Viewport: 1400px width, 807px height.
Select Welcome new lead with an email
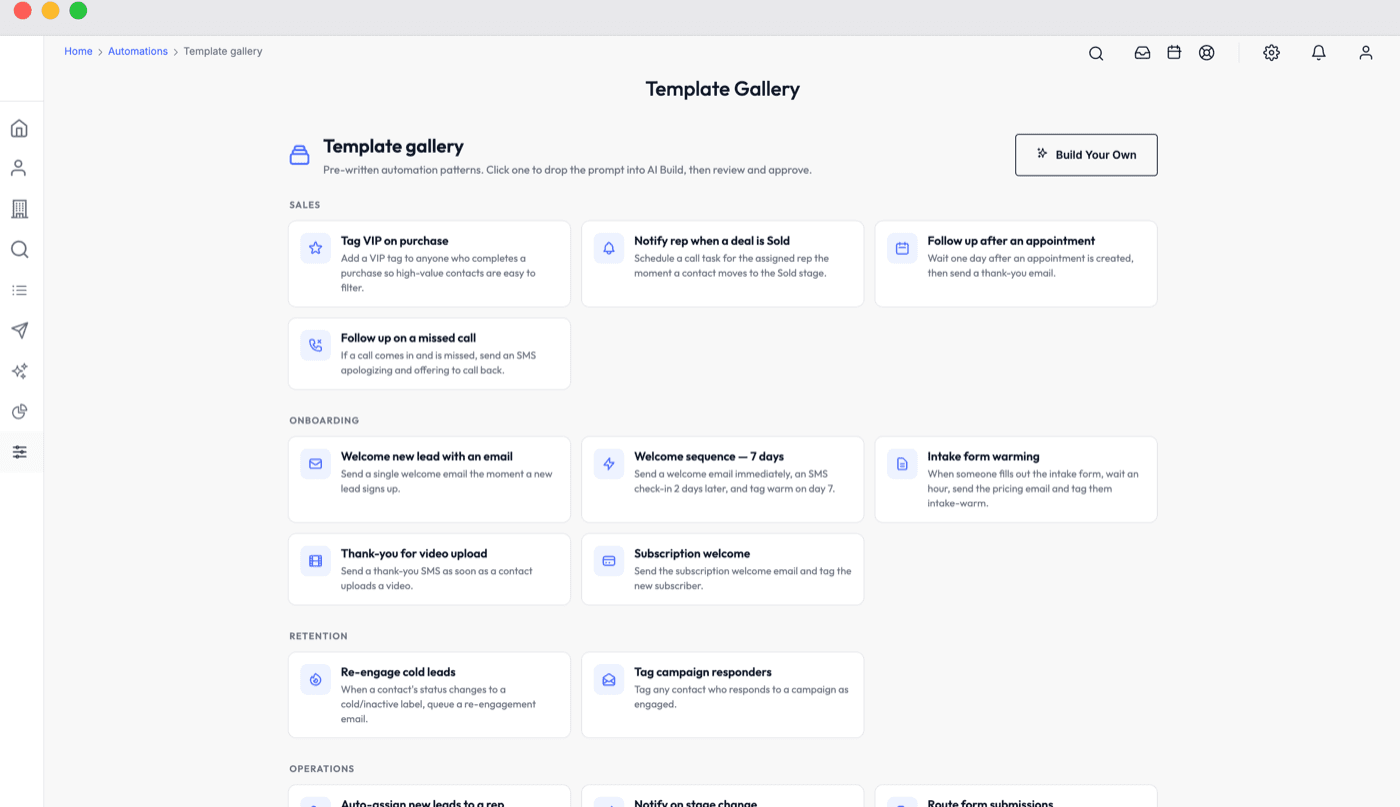(429, 479)
